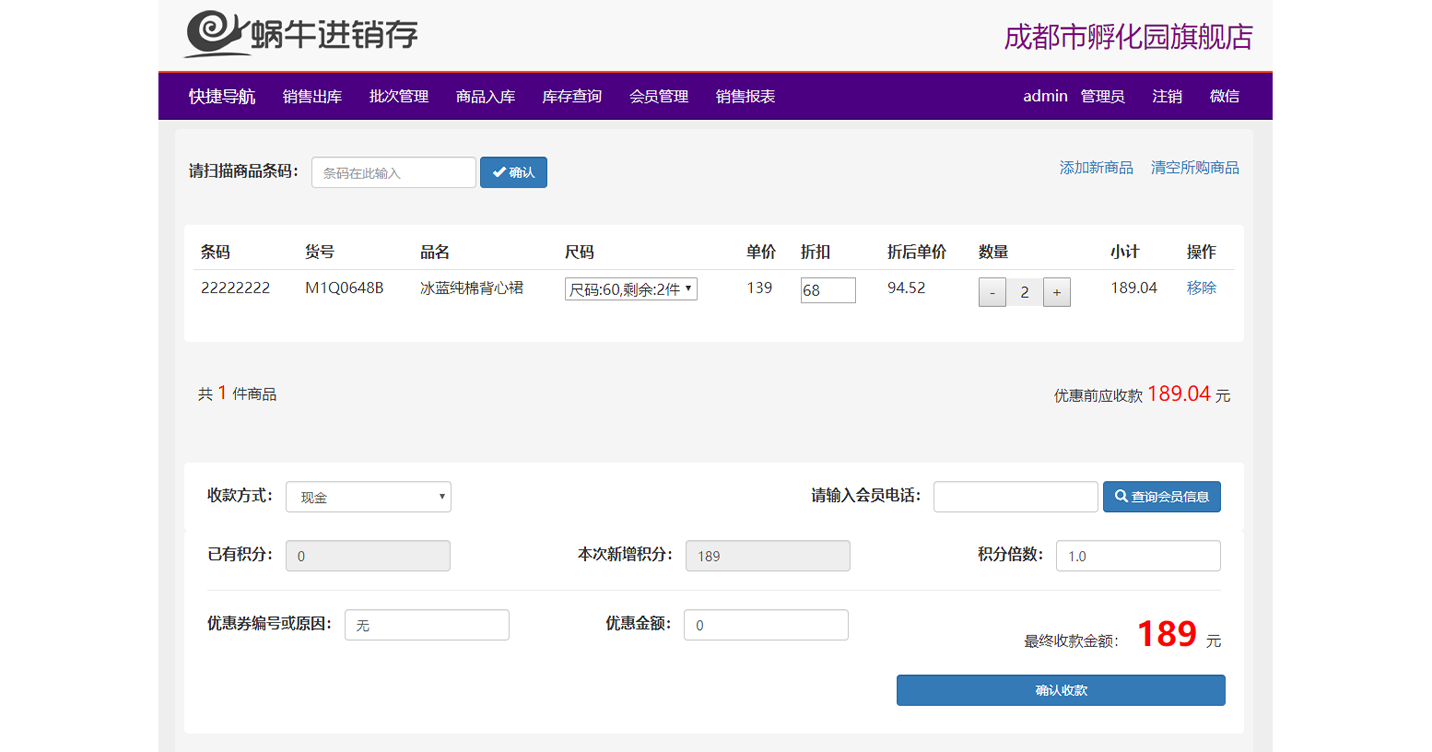Switch to the 销售出库 tab
This screenshot has height=752, width=1432.
point(313,96)
